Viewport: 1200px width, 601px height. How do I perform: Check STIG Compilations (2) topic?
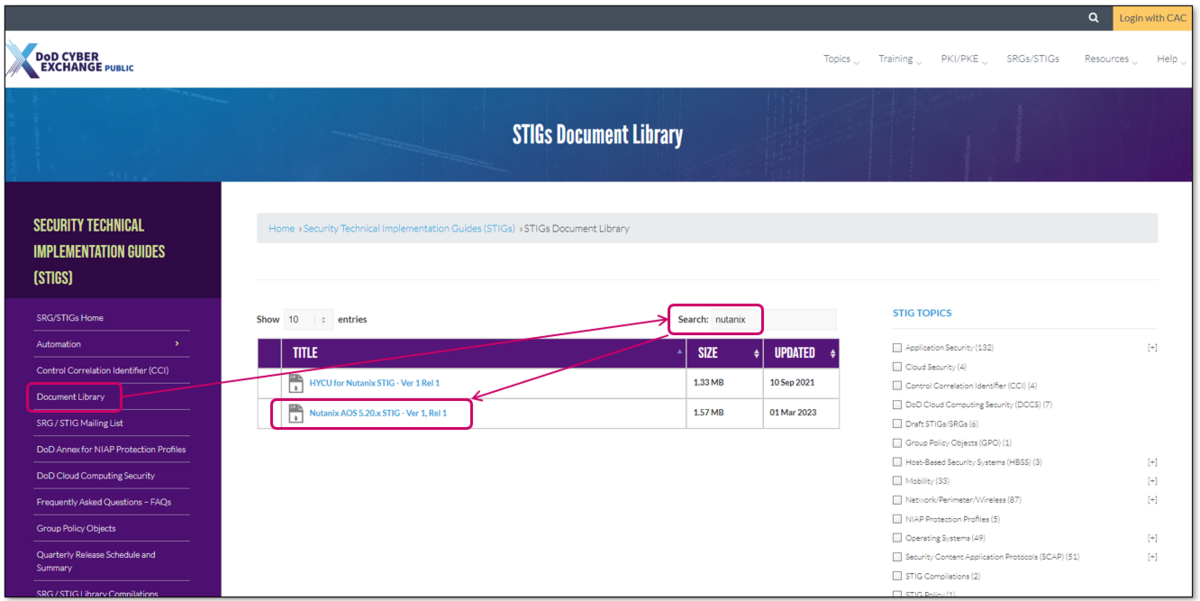(x=897, y=576)
